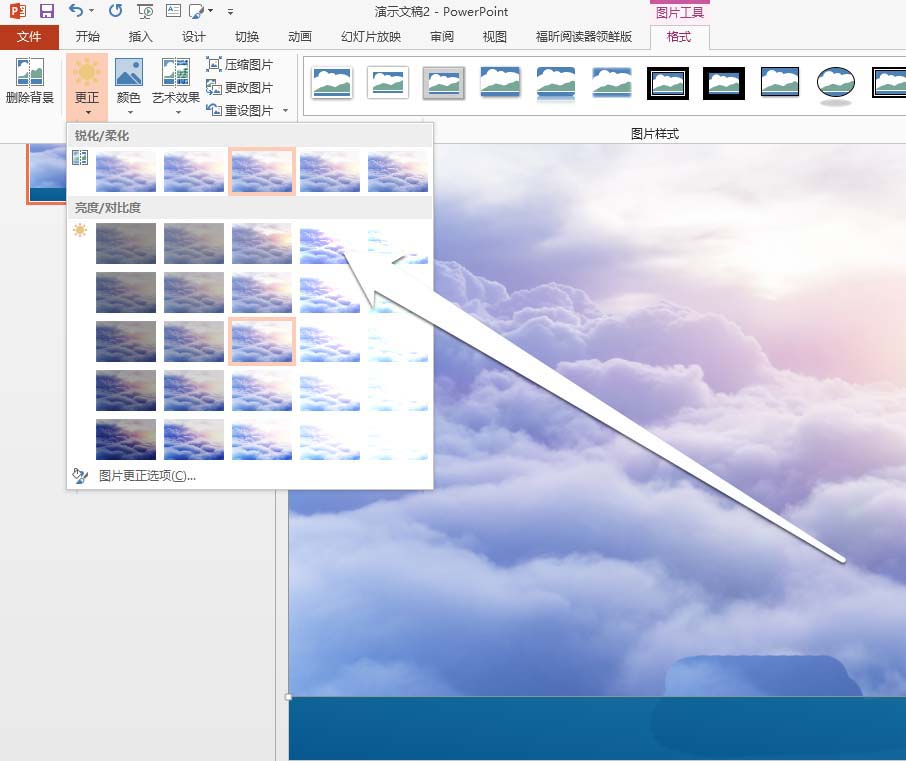906x761 pixels.
Task: Choose second-row third-column brightness preset
Action: point(262,293)
